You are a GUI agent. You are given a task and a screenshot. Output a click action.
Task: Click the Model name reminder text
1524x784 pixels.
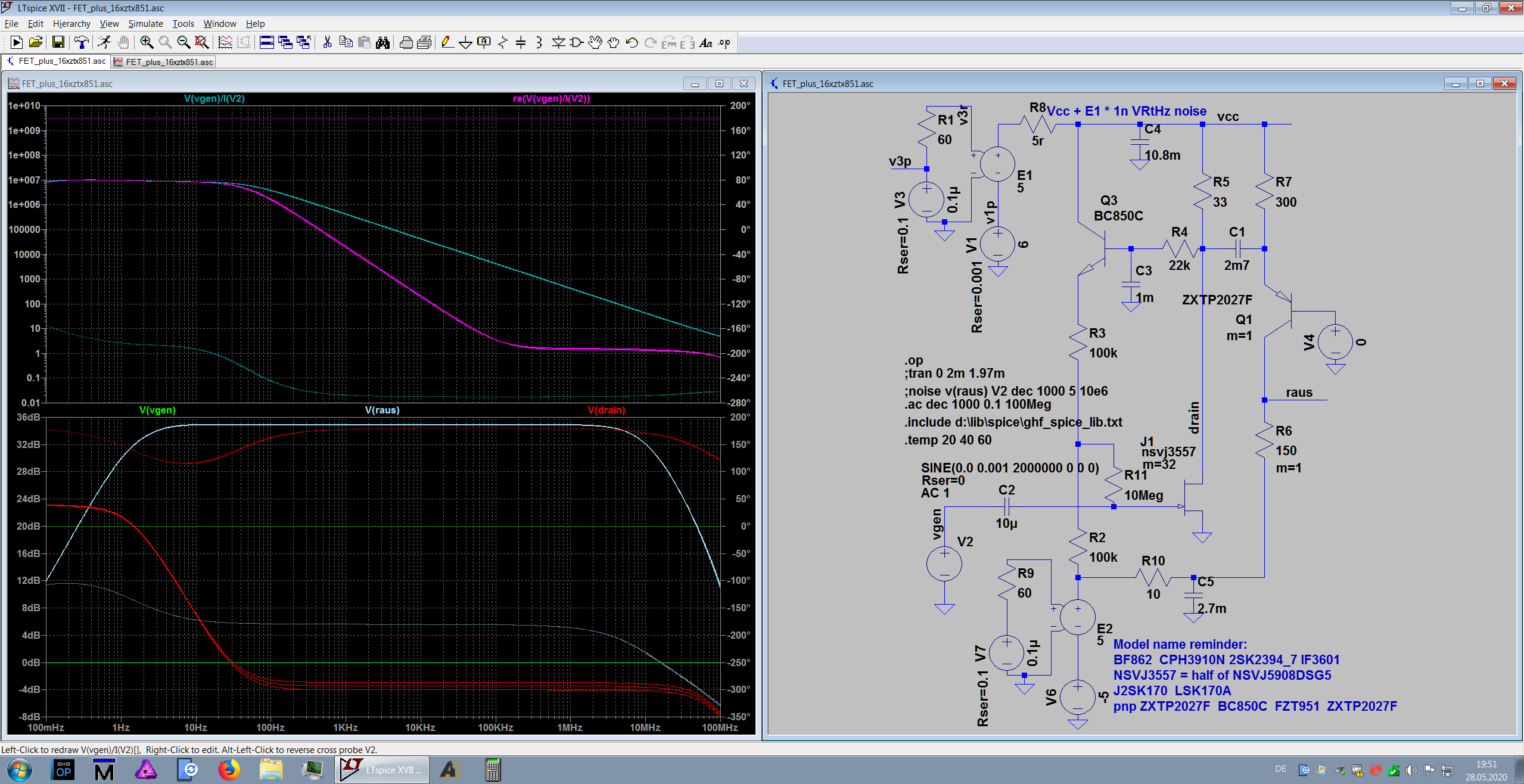click(x=1180, y=645)
